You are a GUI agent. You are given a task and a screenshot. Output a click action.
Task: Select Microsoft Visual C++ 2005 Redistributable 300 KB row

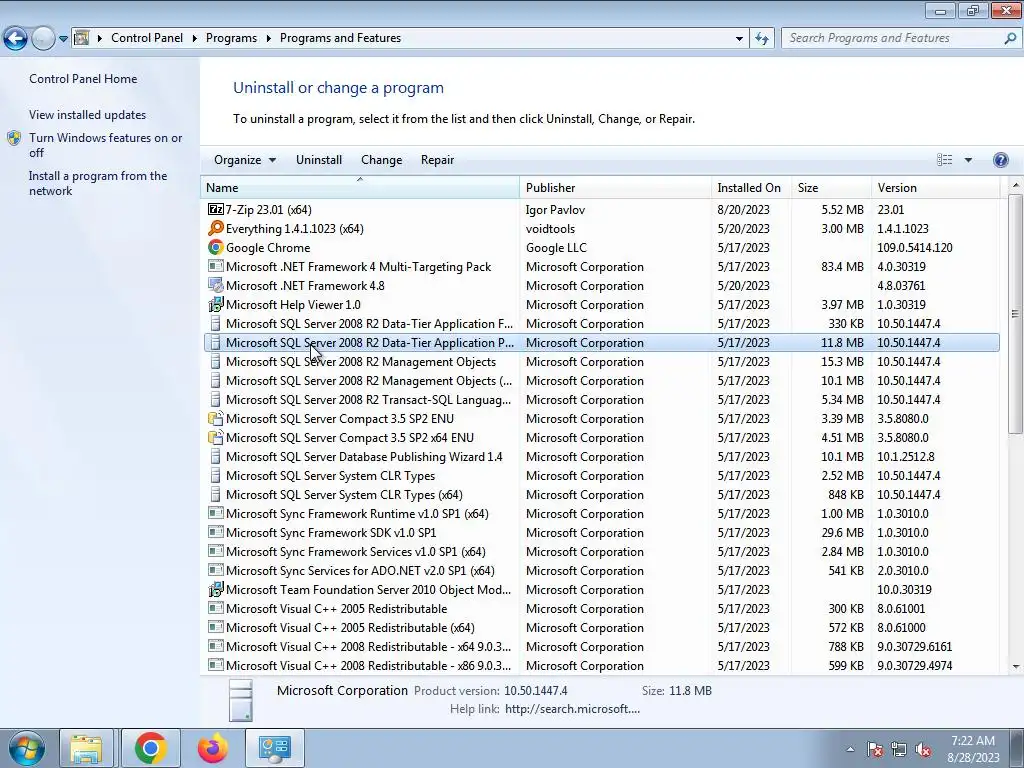click(601, 609)
